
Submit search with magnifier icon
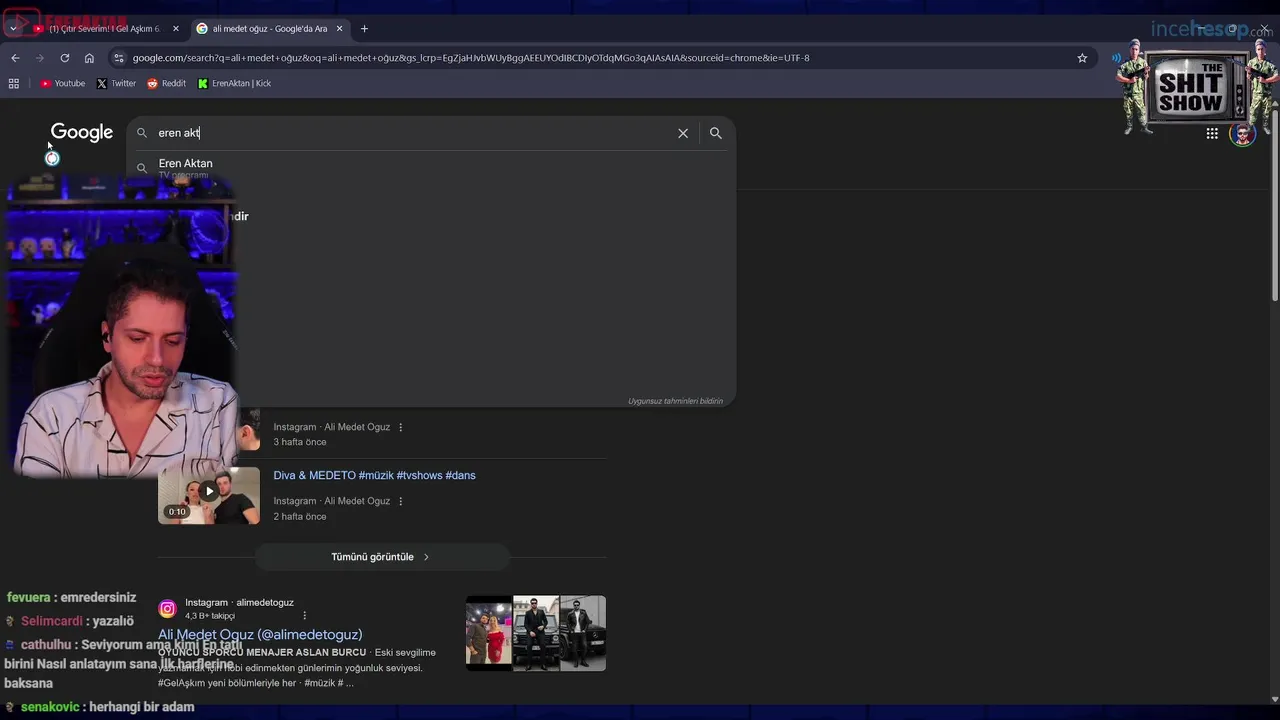[x=716, y=133]
